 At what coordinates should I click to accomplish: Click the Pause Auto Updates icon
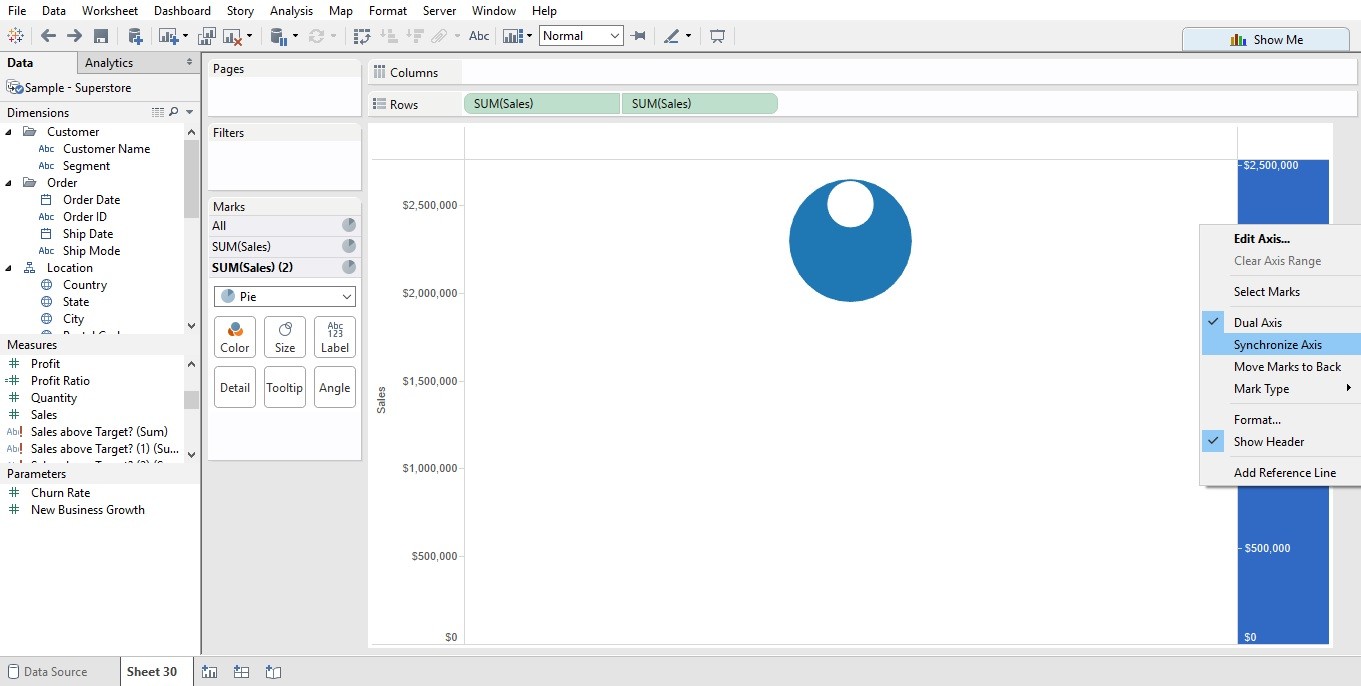[280, 36]
